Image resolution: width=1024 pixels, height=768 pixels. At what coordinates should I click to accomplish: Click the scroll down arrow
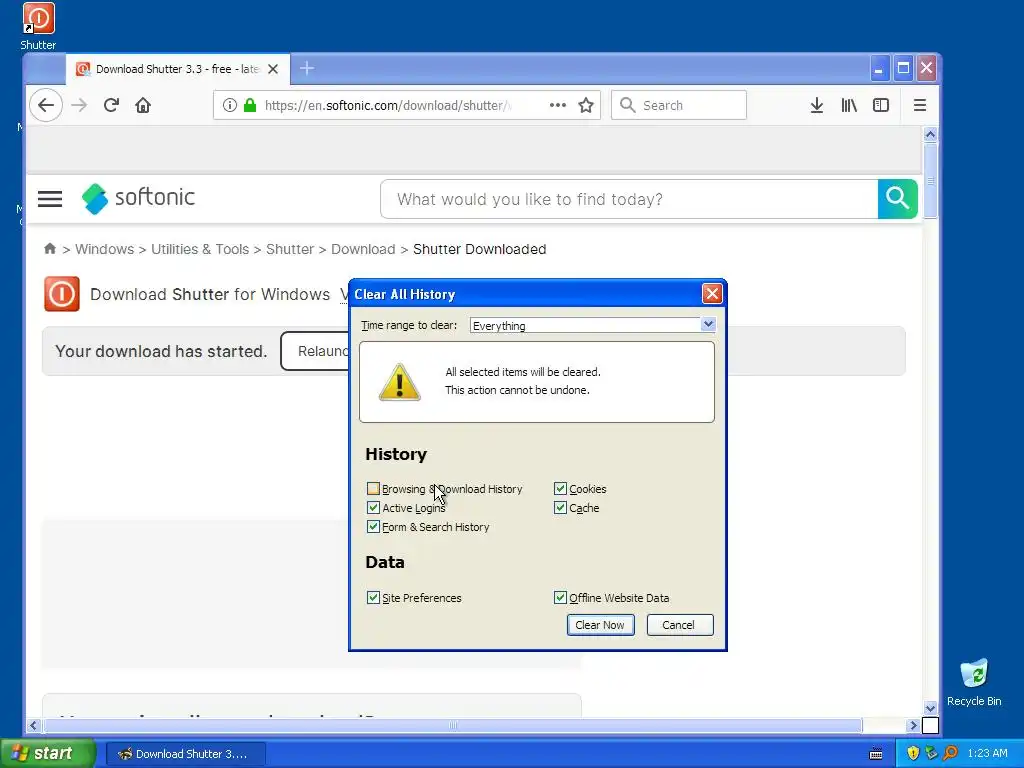(x=930, y=708)
